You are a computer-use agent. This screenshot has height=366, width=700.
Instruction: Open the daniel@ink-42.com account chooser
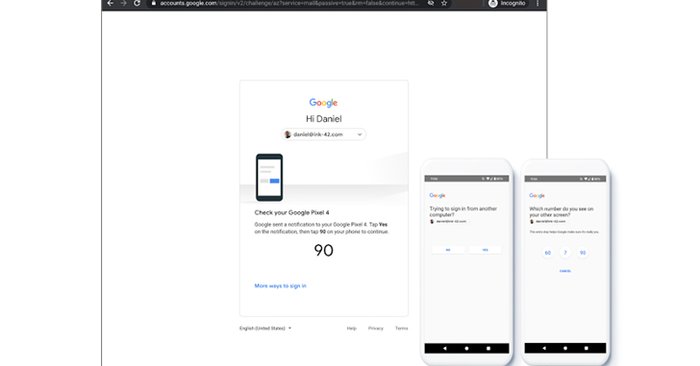click(x=324, y=134)
